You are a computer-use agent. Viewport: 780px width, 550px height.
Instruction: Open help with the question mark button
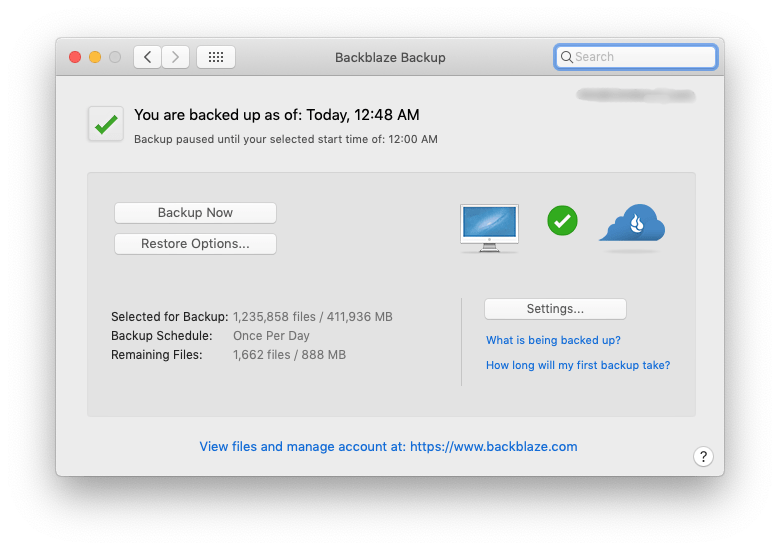703,457
